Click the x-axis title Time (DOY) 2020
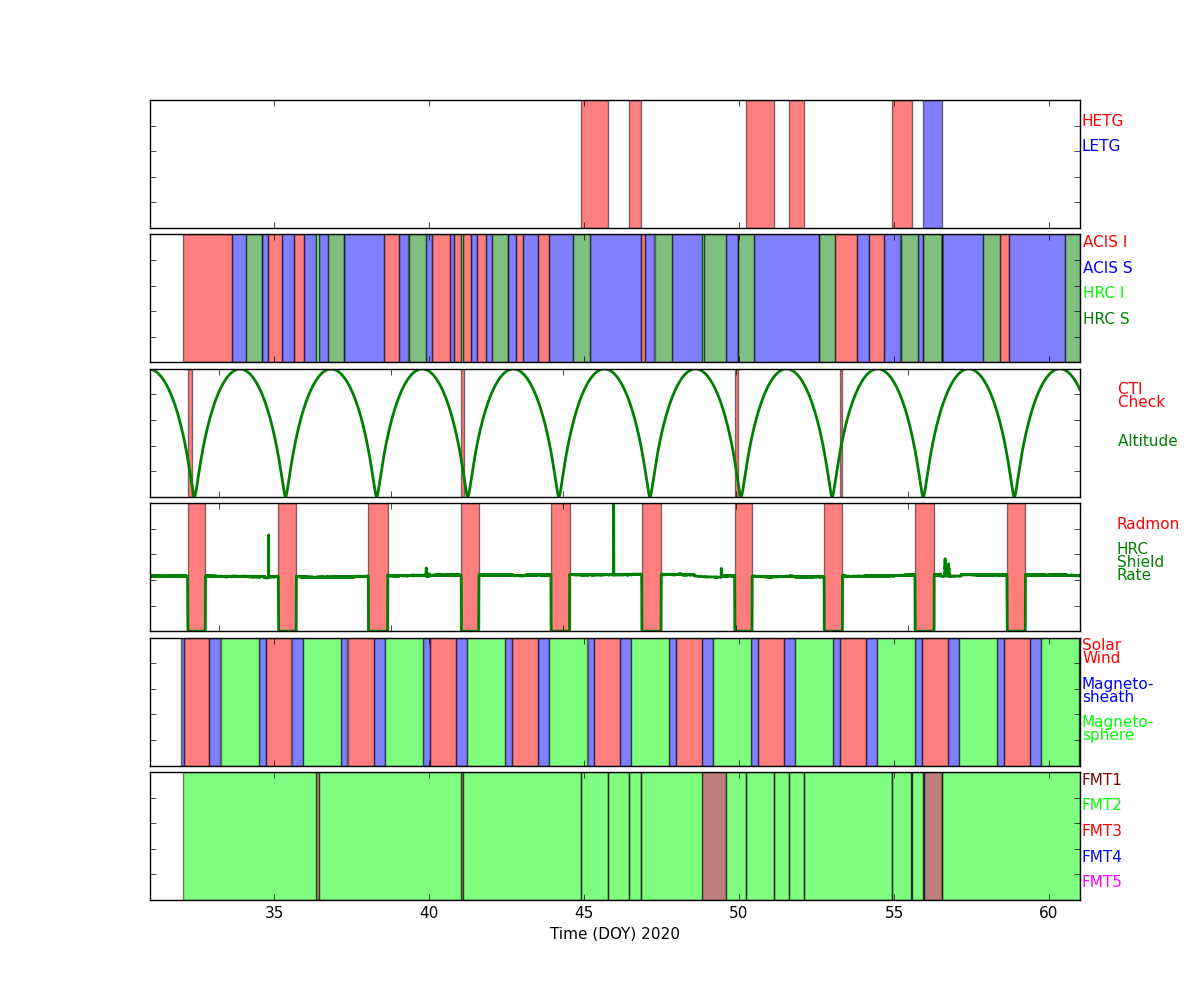Screen dimensions: 1200x1000 pos(614,934)
